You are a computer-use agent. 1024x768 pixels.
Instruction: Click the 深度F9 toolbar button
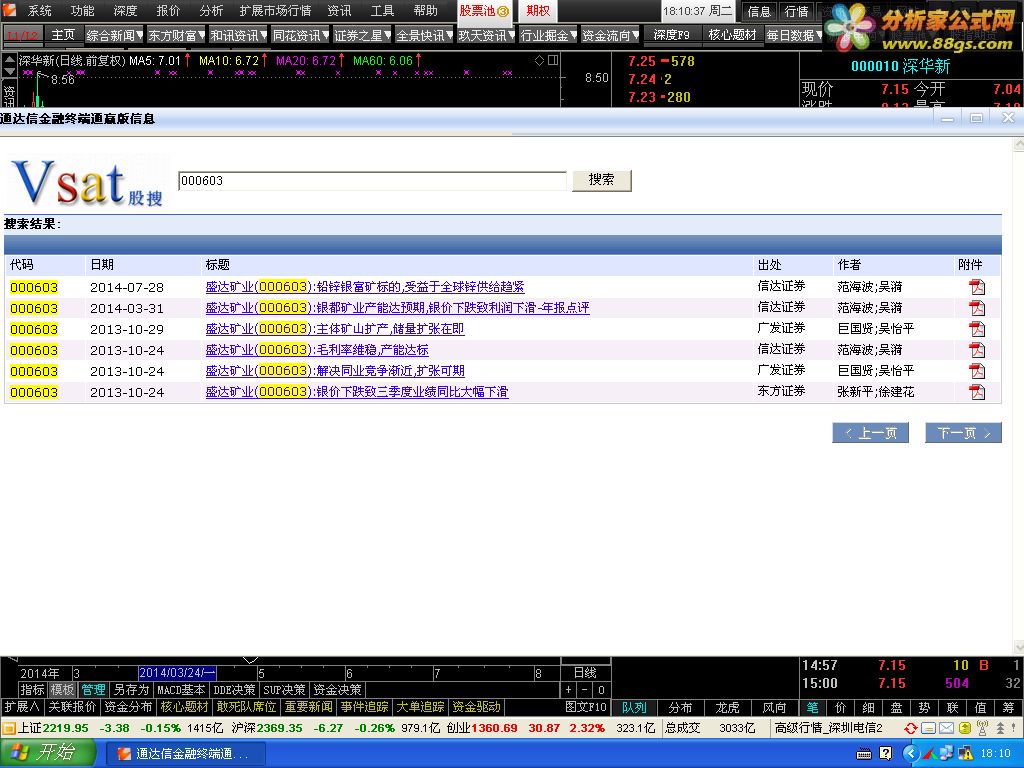(672, 35)
